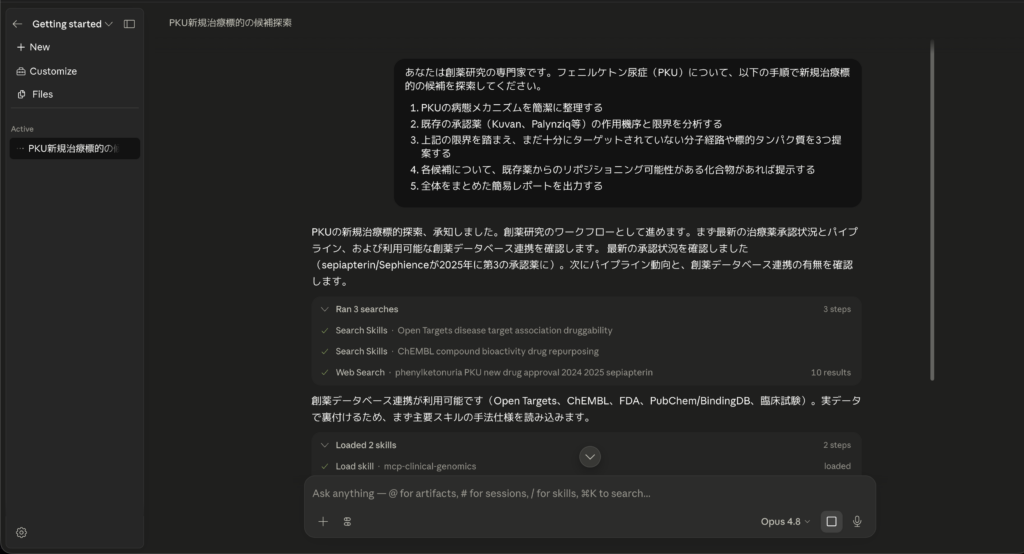Click prompt step 5 全体をまとめた簡易レポート
Image resolution: width=1024 pixels, height=554 pixels.
(x=511, y=186)
